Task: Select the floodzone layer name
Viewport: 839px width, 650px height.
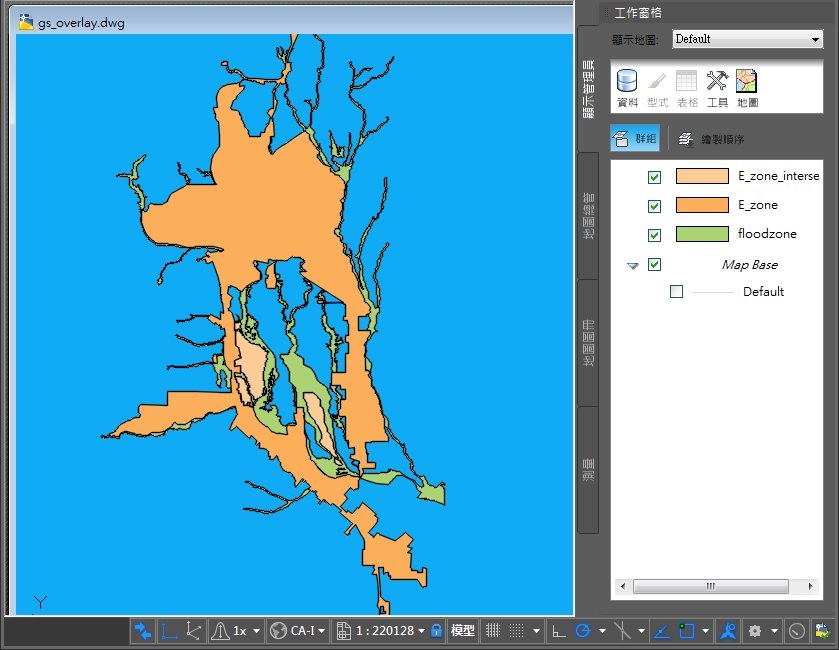Action: (767, 234)
